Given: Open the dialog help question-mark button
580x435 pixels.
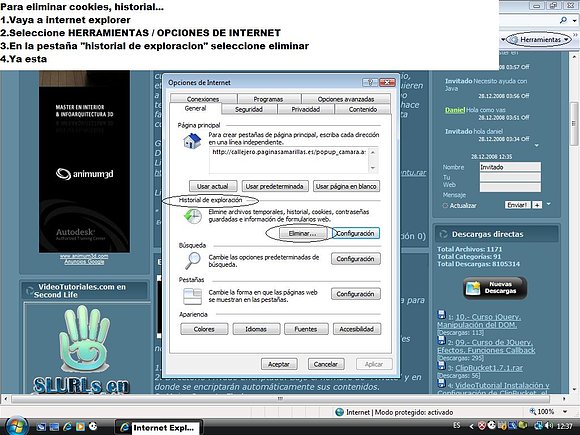Looking at the screenshot, I should pos(370,82).
